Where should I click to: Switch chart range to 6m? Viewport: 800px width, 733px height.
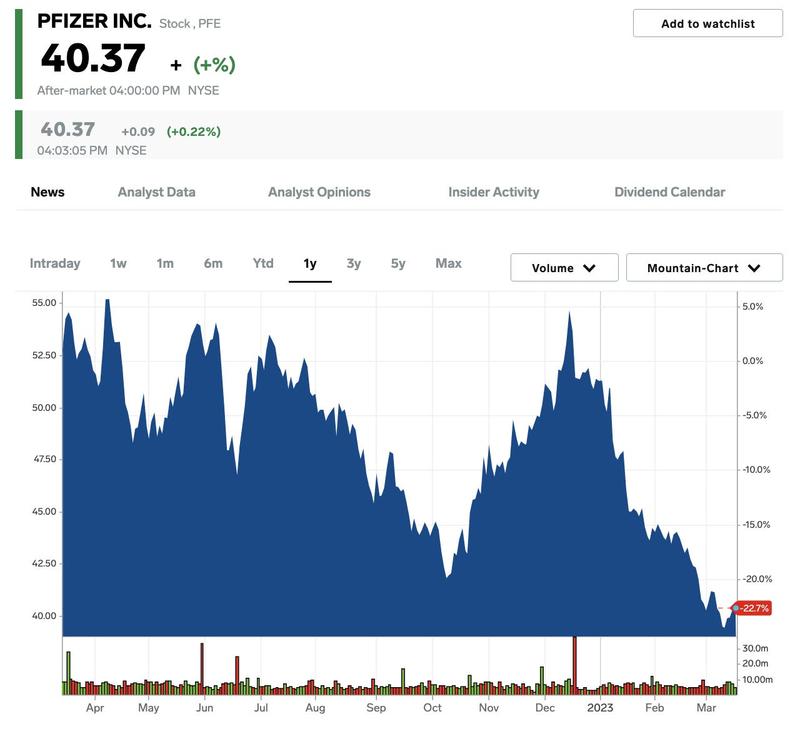(213, 264)
